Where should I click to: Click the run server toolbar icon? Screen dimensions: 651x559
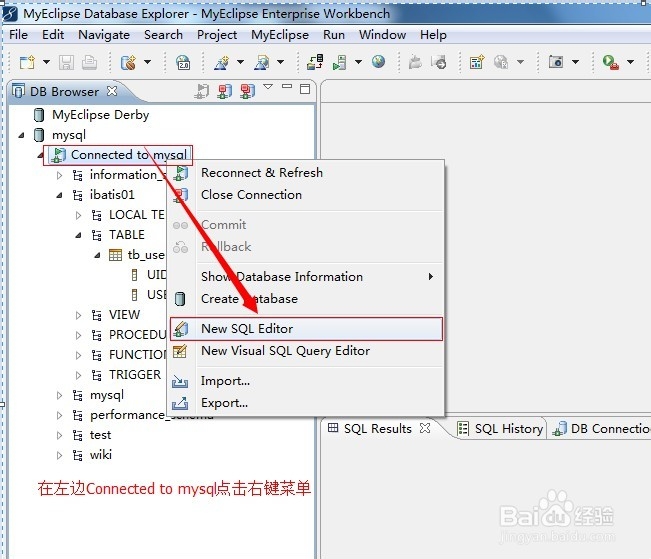pyautogui.click(x=340, y=62)
